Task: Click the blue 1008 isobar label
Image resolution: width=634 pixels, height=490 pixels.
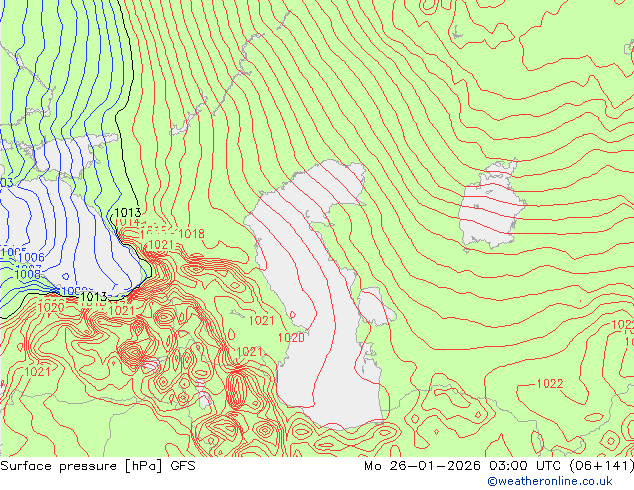Action: tap(27, 274)
